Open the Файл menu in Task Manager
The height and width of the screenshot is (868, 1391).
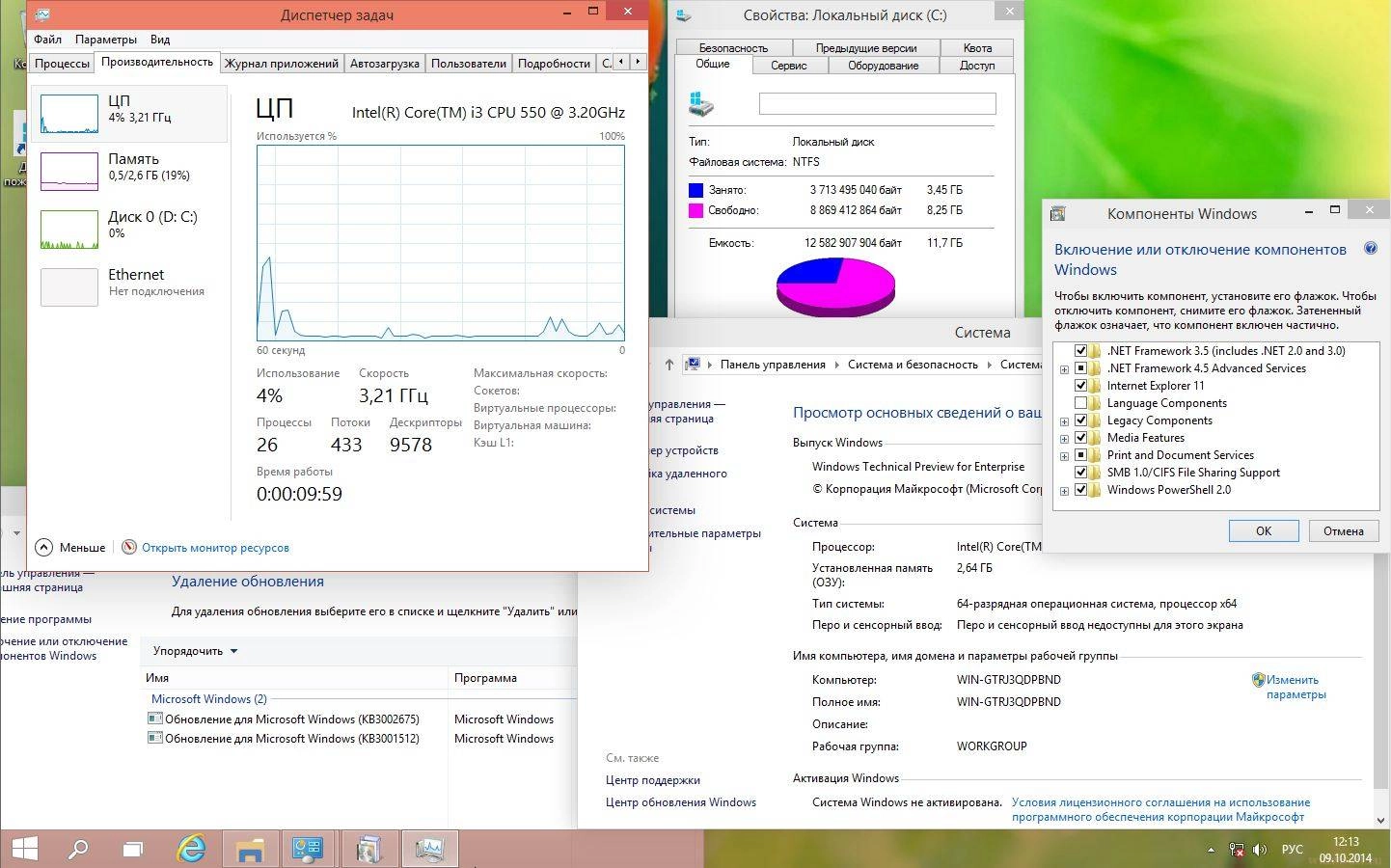pyautogui.click(x=47, y=40)
